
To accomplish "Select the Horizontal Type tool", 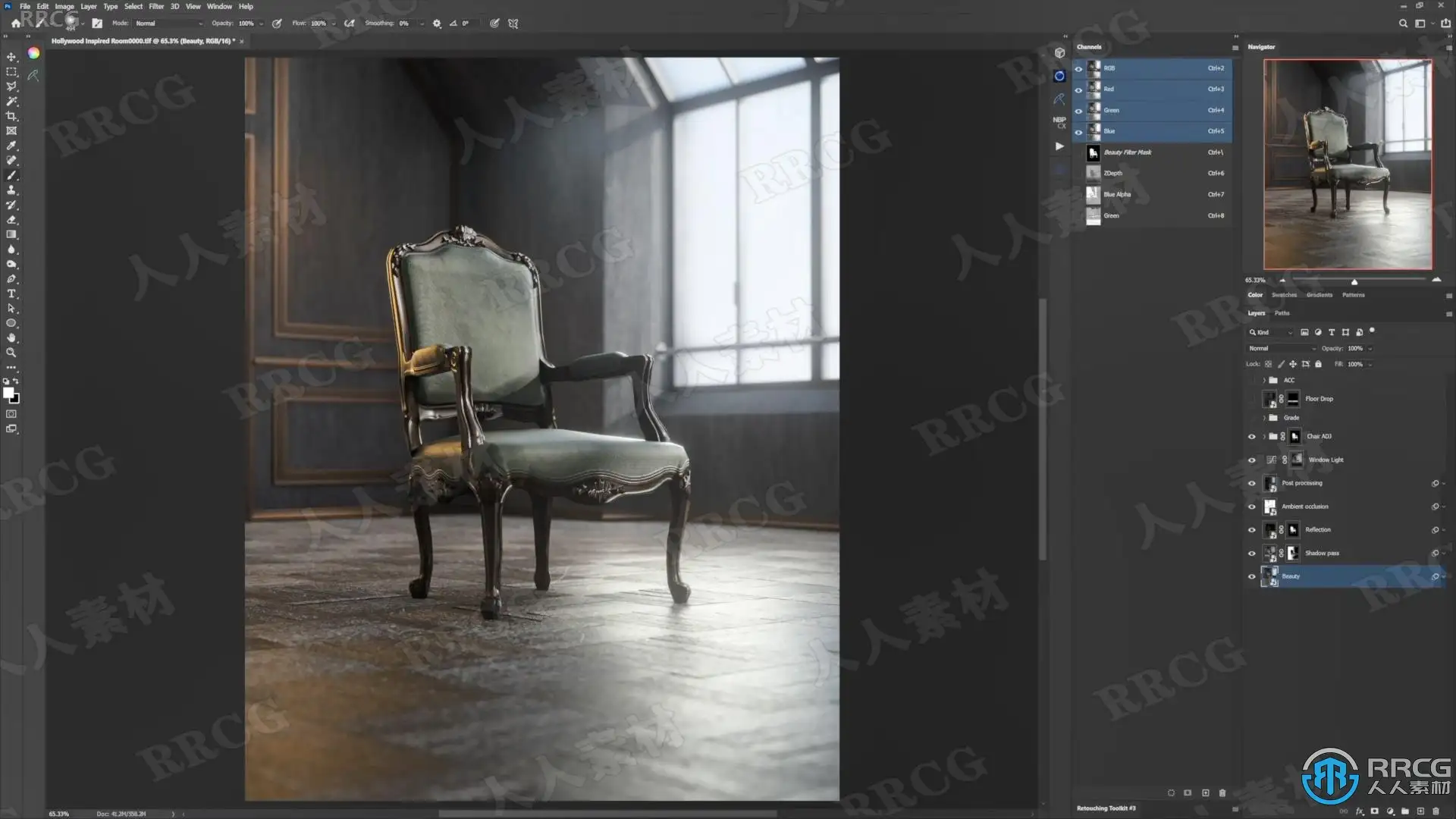I will click(11, 293).
